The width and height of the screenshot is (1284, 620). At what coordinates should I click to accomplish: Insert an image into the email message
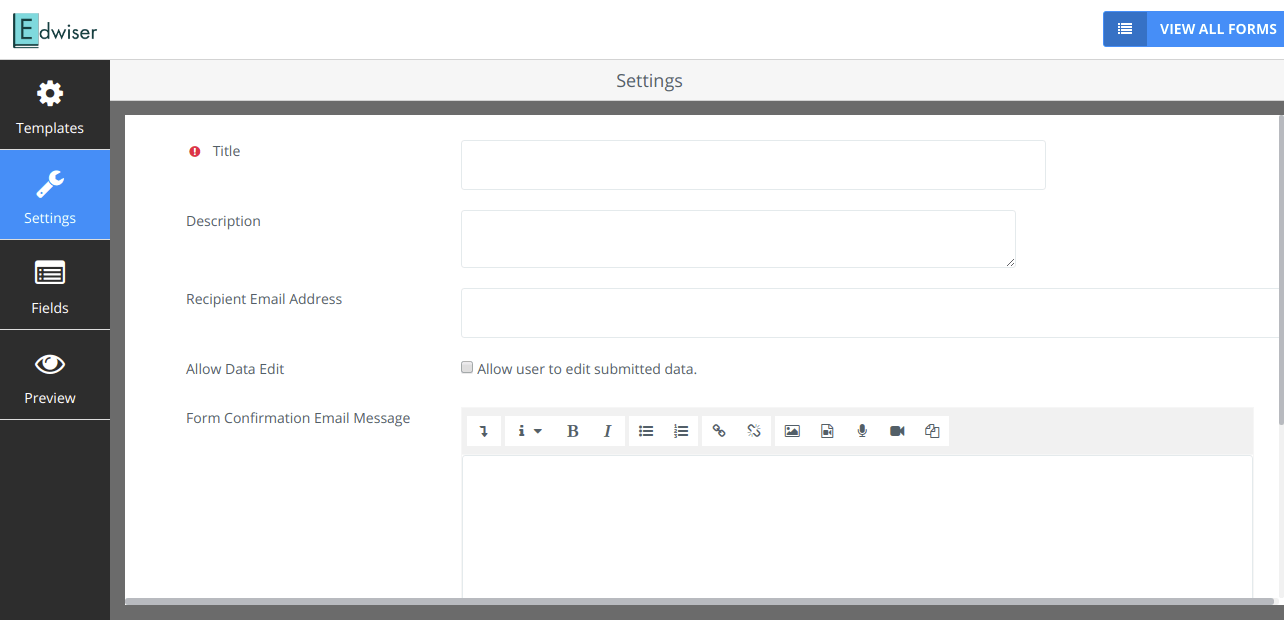792,430
